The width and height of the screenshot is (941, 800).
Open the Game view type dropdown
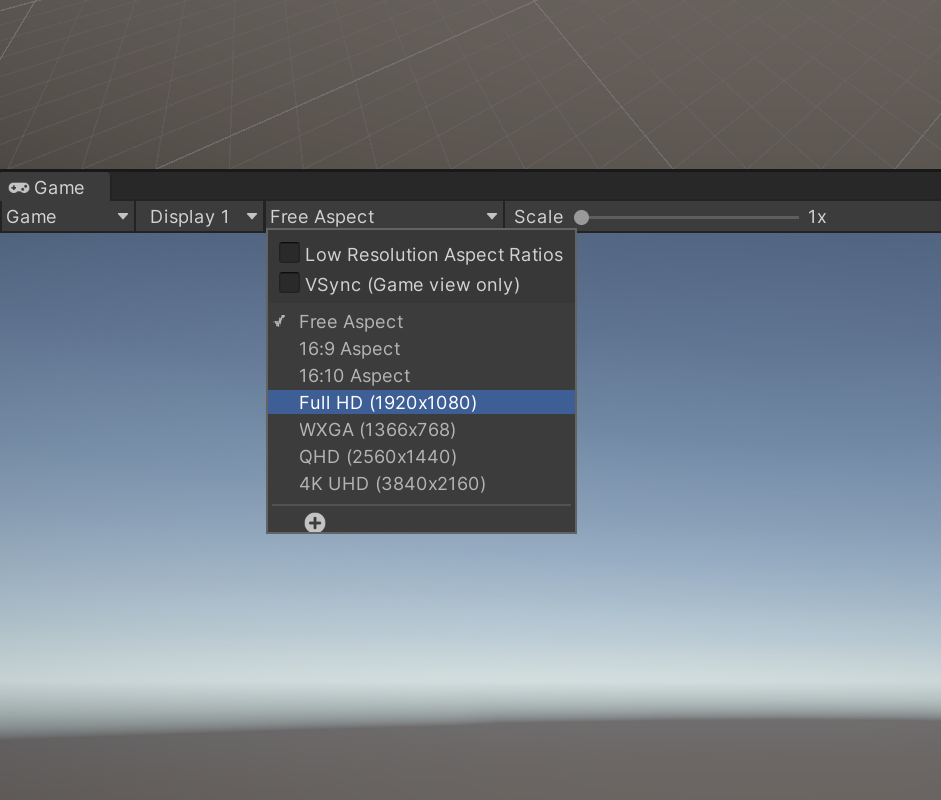click(x=67, y=217)
